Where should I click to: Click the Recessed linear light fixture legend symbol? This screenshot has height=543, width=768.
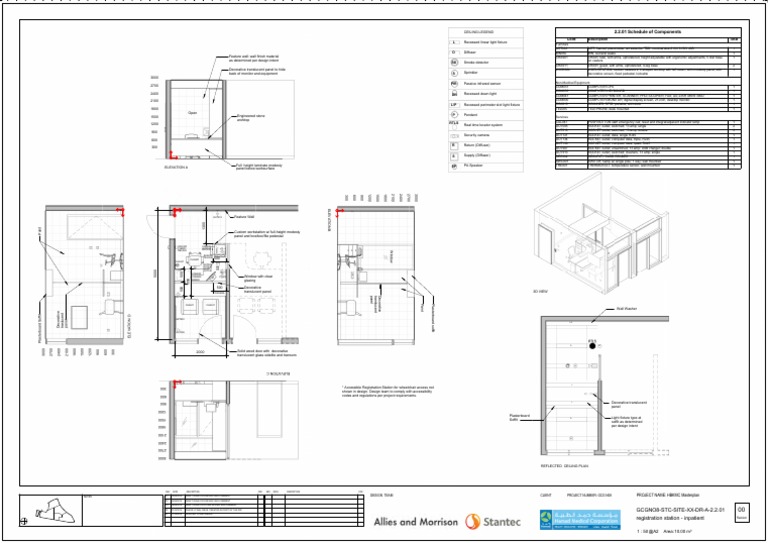click(454, 42)
